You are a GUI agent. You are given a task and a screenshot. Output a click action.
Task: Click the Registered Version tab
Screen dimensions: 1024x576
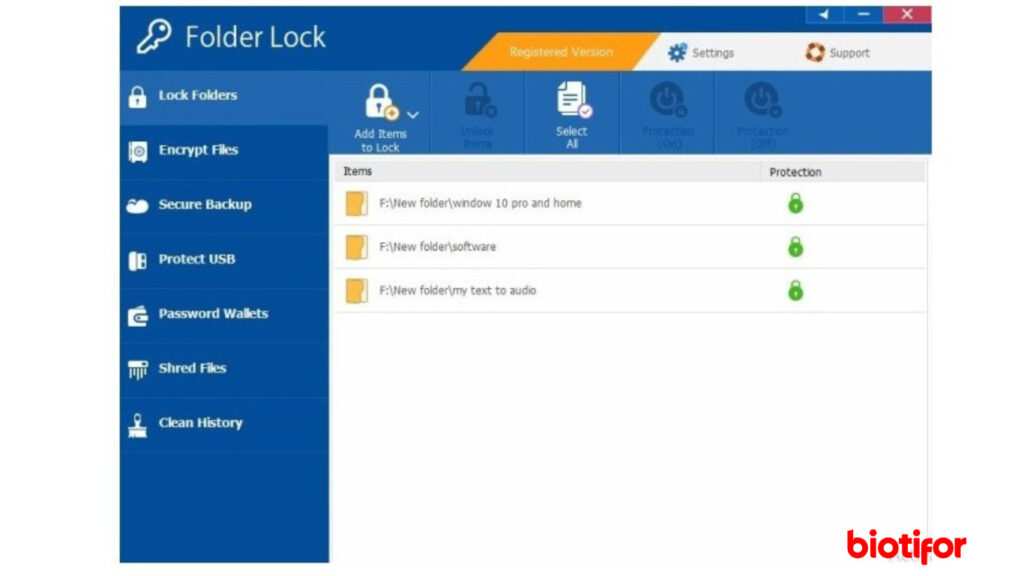pyautogui.click(x=561, y=52)
